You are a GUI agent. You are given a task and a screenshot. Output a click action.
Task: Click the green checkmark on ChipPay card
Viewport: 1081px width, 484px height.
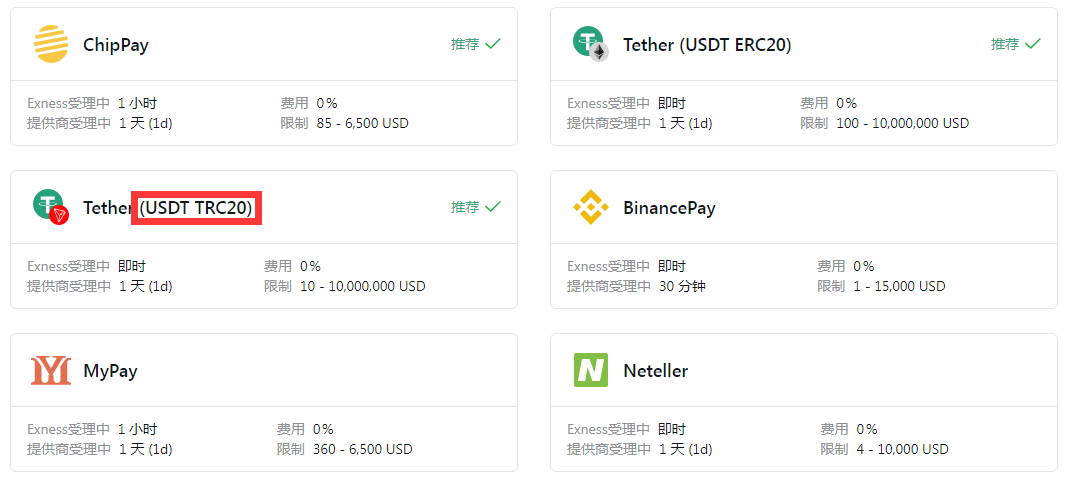tap(493, 44)
